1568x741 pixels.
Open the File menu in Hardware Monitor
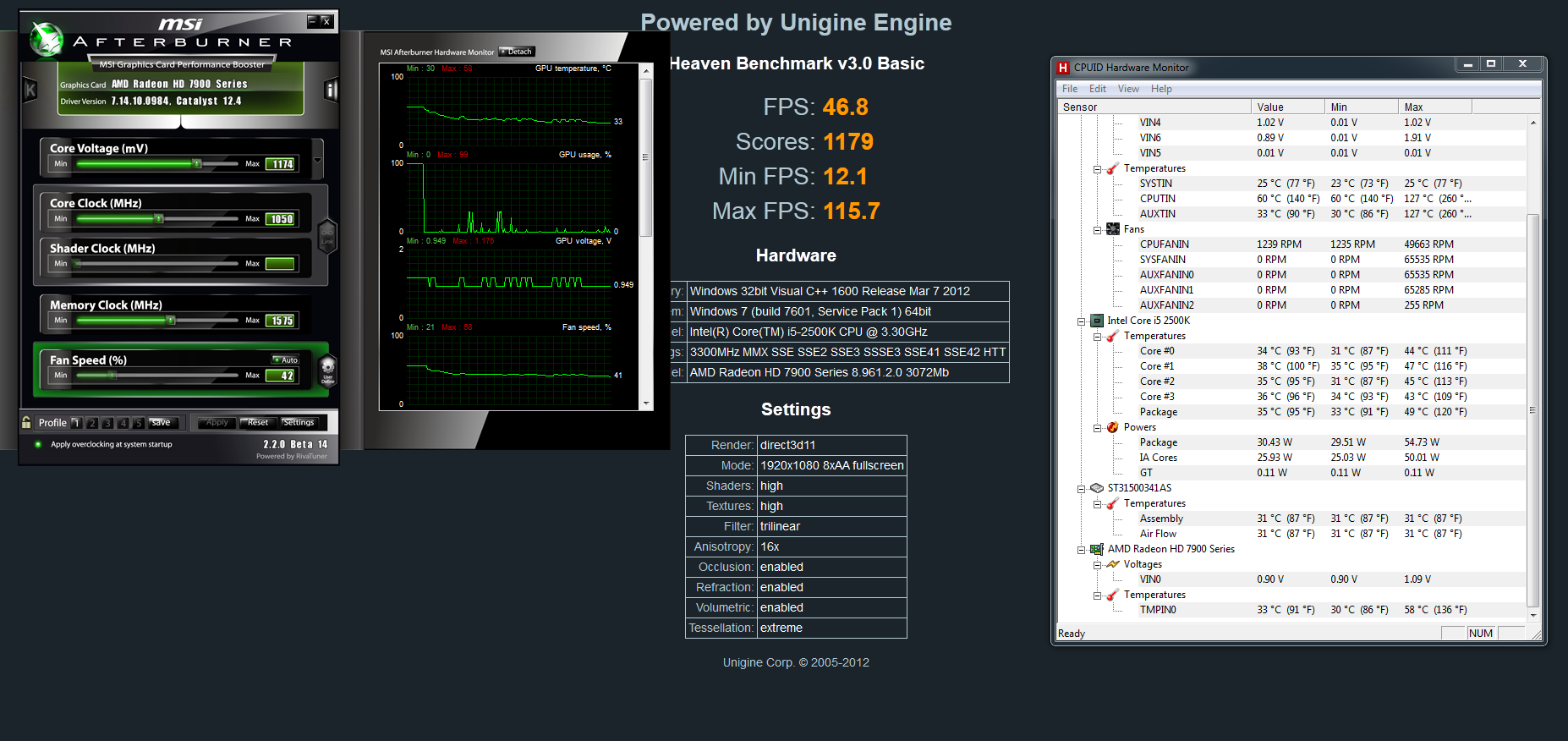(x=1069, y=89)
